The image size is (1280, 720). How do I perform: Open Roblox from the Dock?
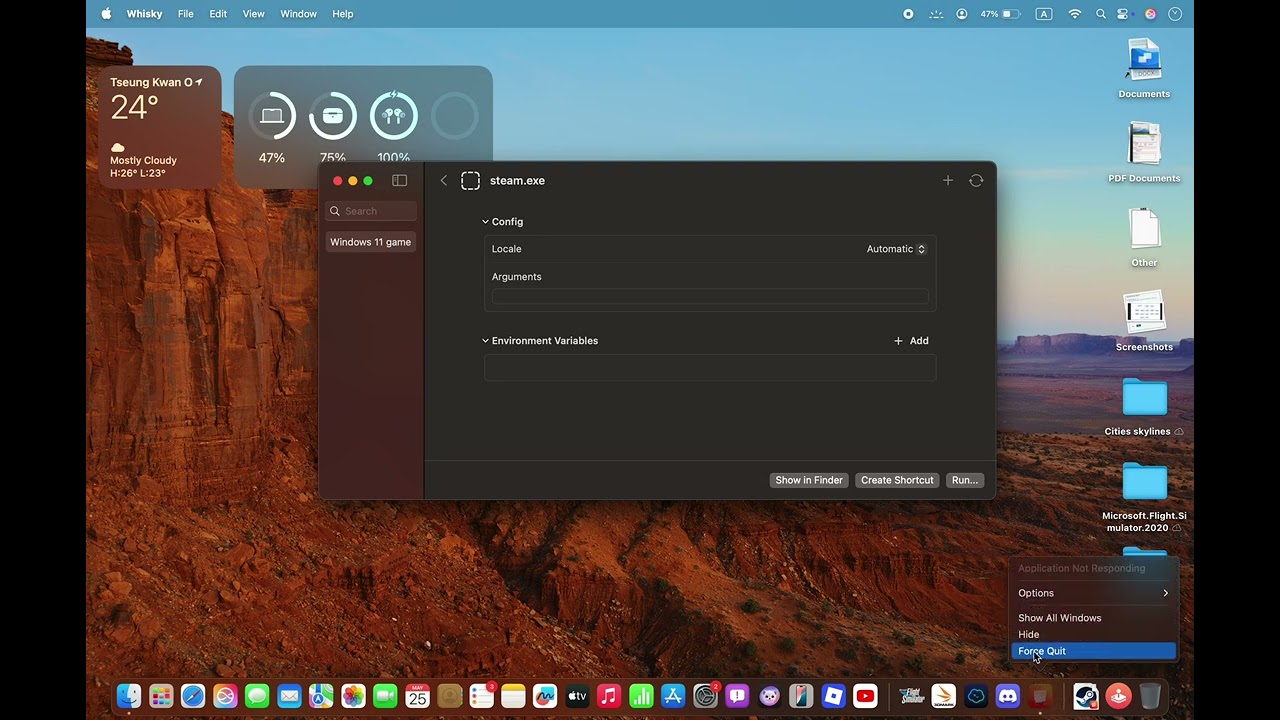833,696
